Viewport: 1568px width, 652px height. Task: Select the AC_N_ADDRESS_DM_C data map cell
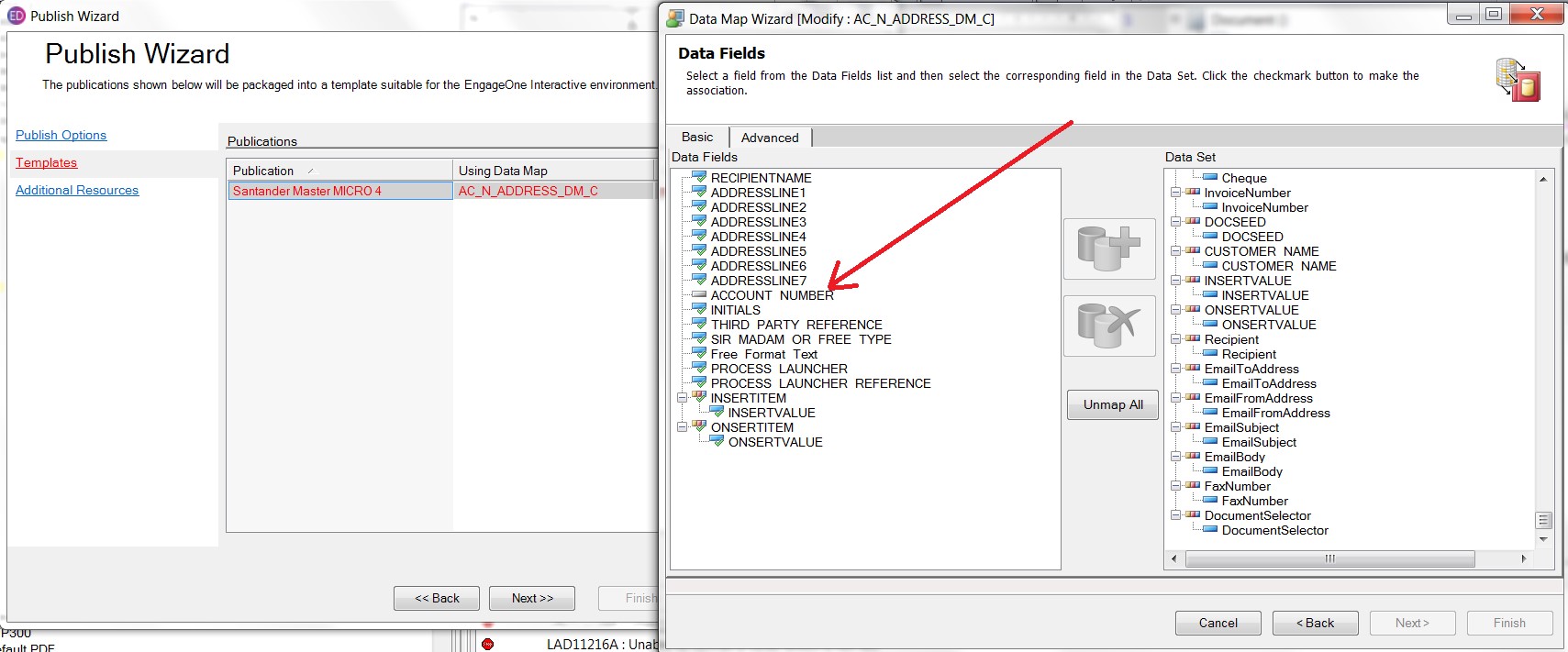(x=553, y=191)
